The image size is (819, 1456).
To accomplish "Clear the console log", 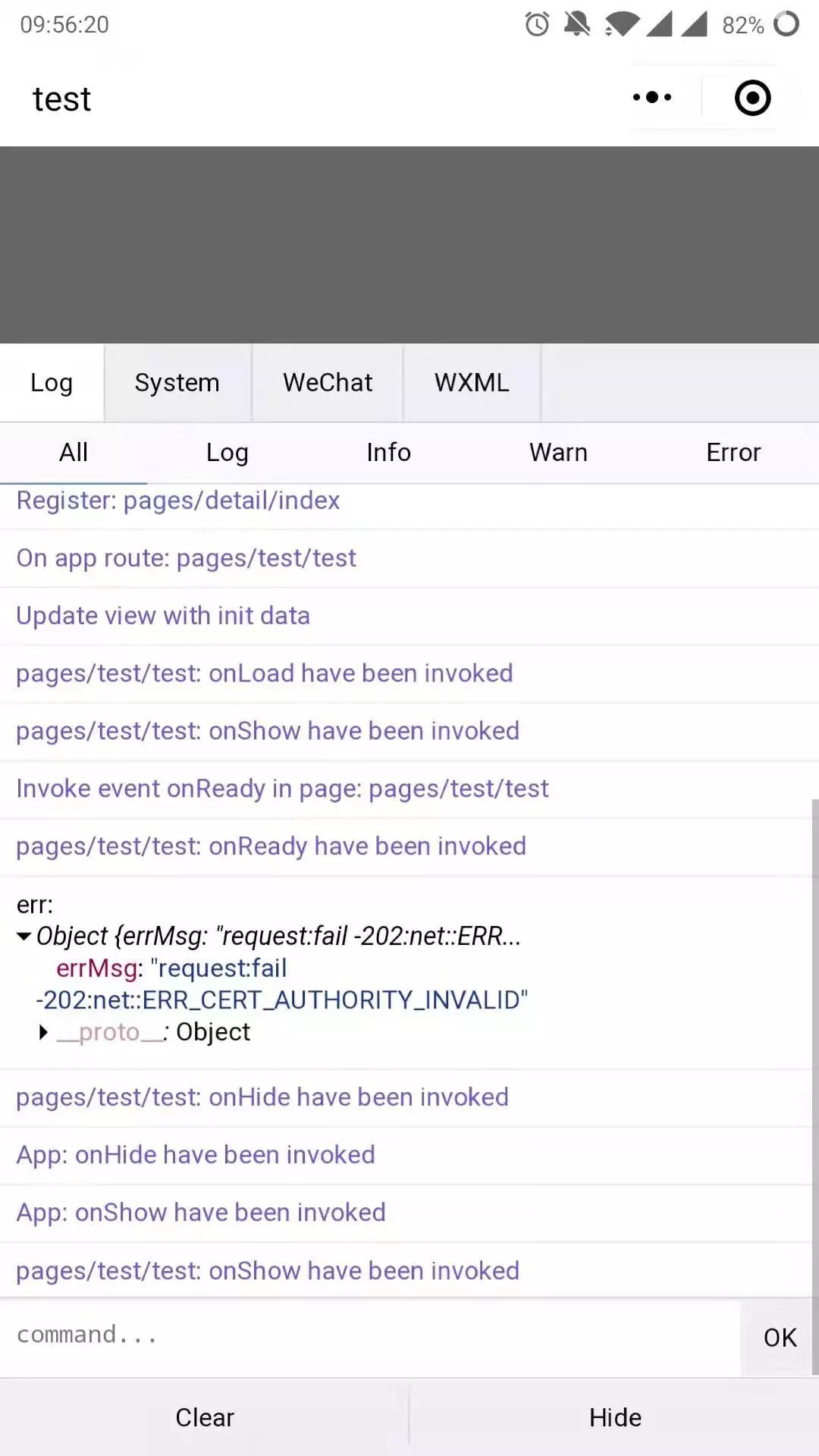I will tap(205, 1417).
